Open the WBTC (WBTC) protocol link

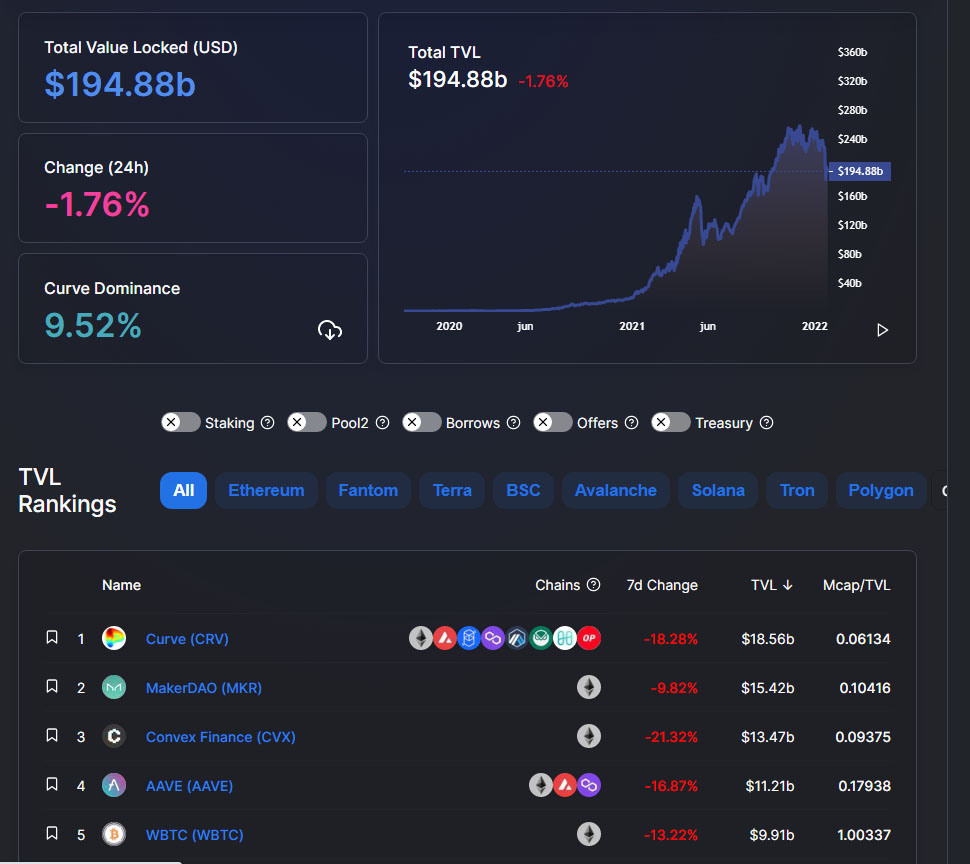(x=194, y=835)
